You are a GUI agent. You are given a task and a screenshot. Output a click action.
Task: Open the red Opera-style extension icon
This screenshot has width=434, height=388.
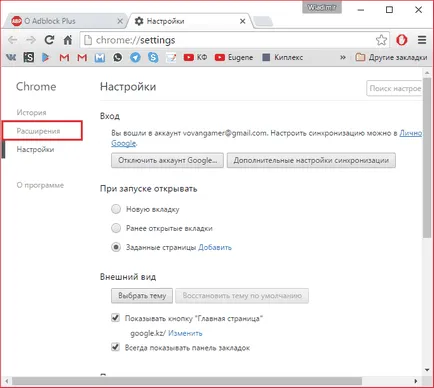(402, 40)
